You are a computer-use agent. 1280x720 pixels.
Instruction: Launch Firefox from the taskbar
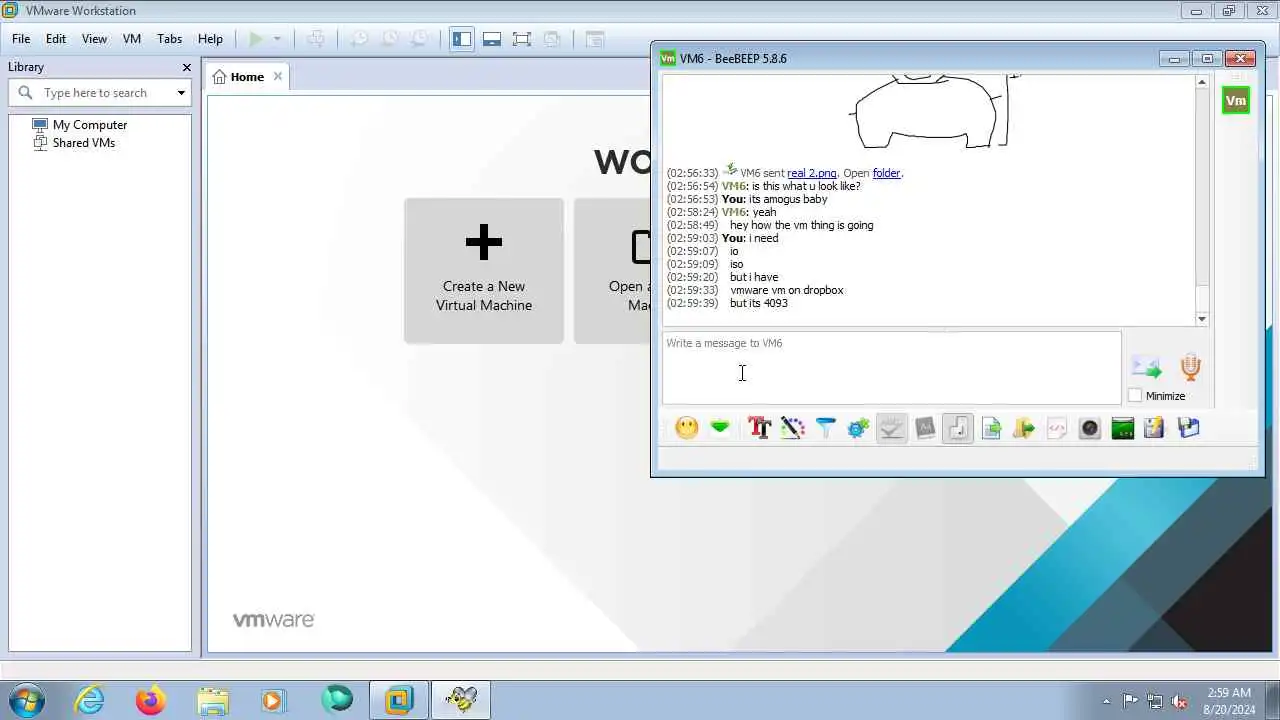[x=151, y=700]
